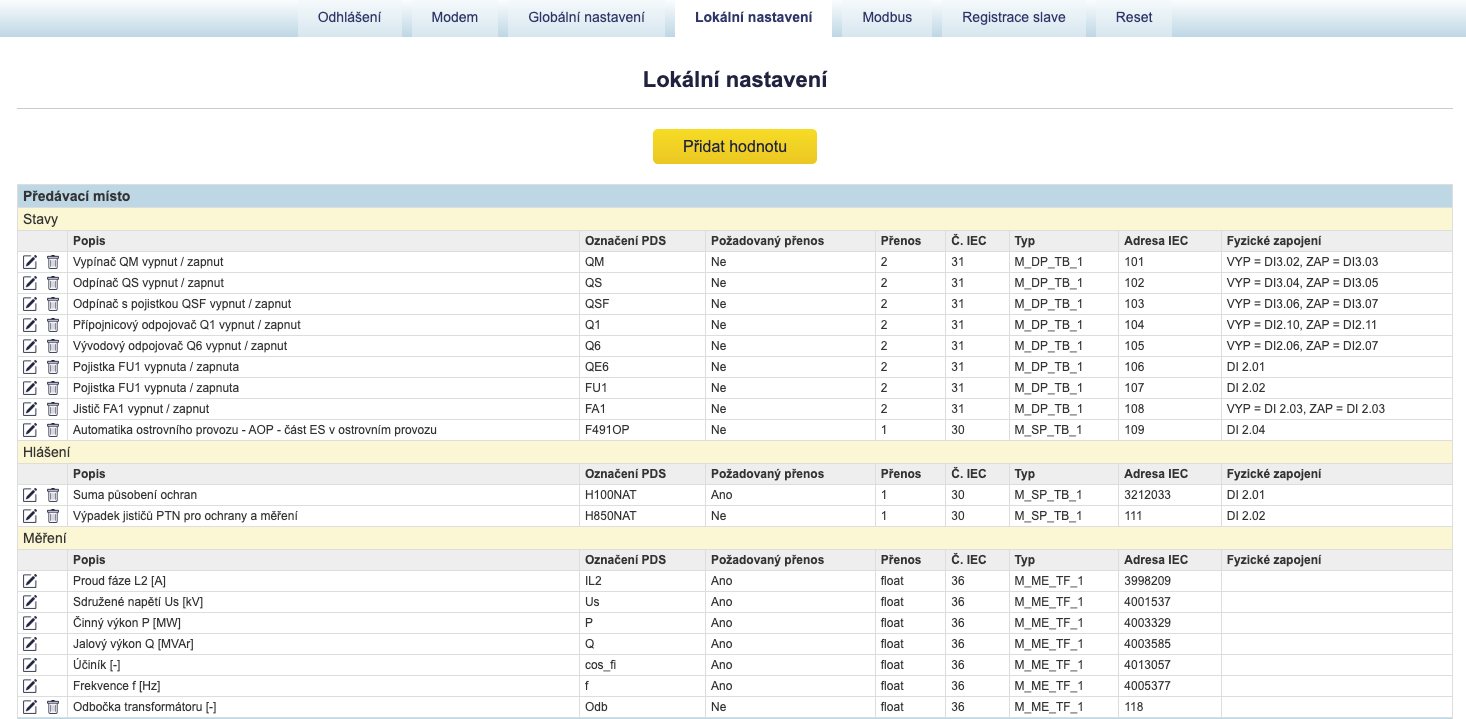
Task: Open the Reset tab
Action: [1134, 18]
